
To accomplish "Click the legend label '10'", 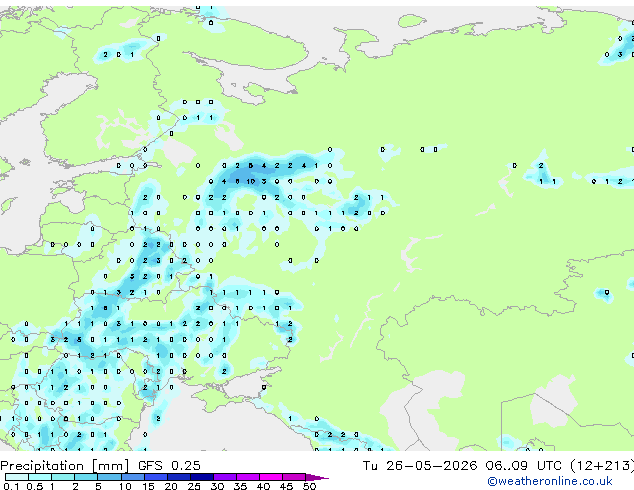I will (125, 486).
